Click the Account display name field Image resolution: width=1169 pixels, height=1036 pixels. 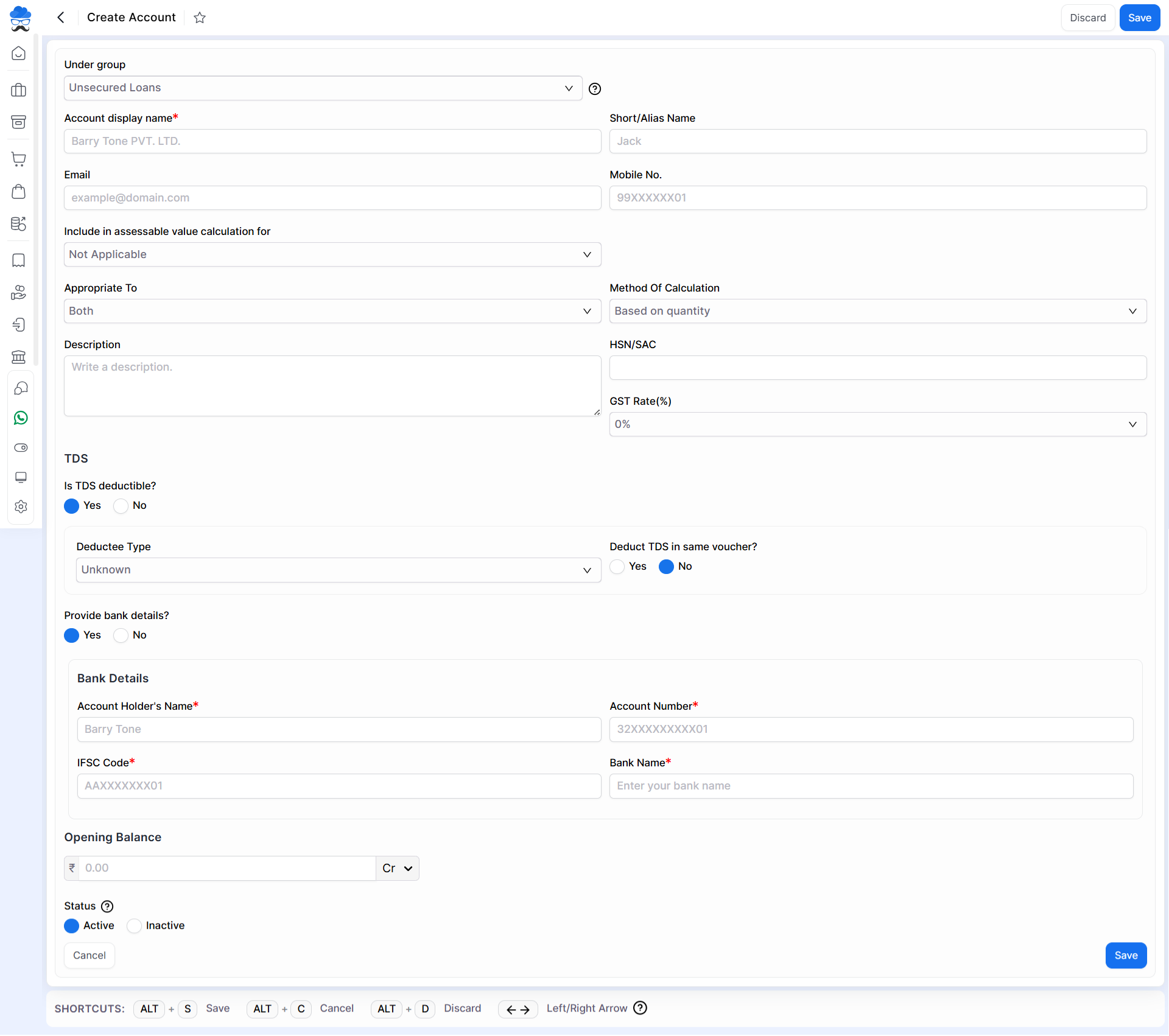332,141
